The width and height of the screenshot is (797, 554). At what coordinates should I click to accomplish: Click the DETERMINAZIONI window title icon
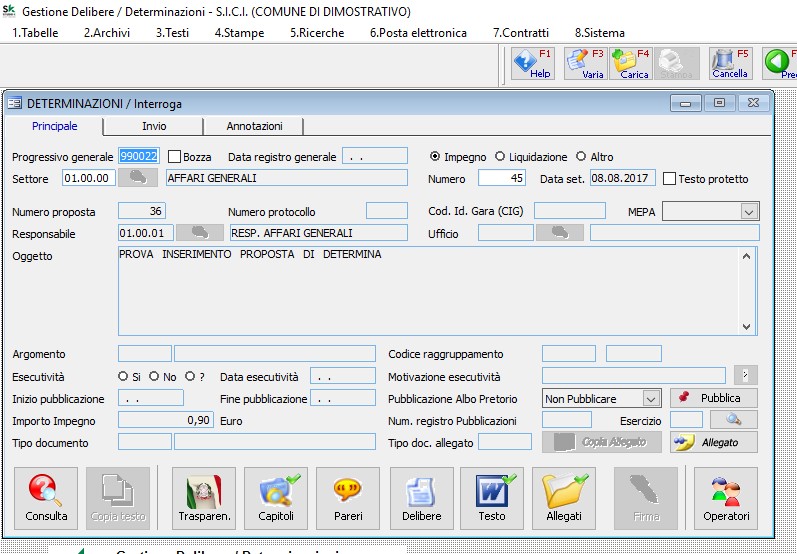(14, 103)
